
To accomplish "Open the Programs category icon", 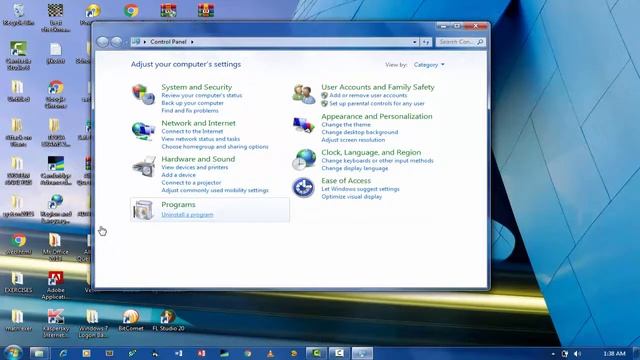I will (x=144, y=210).
